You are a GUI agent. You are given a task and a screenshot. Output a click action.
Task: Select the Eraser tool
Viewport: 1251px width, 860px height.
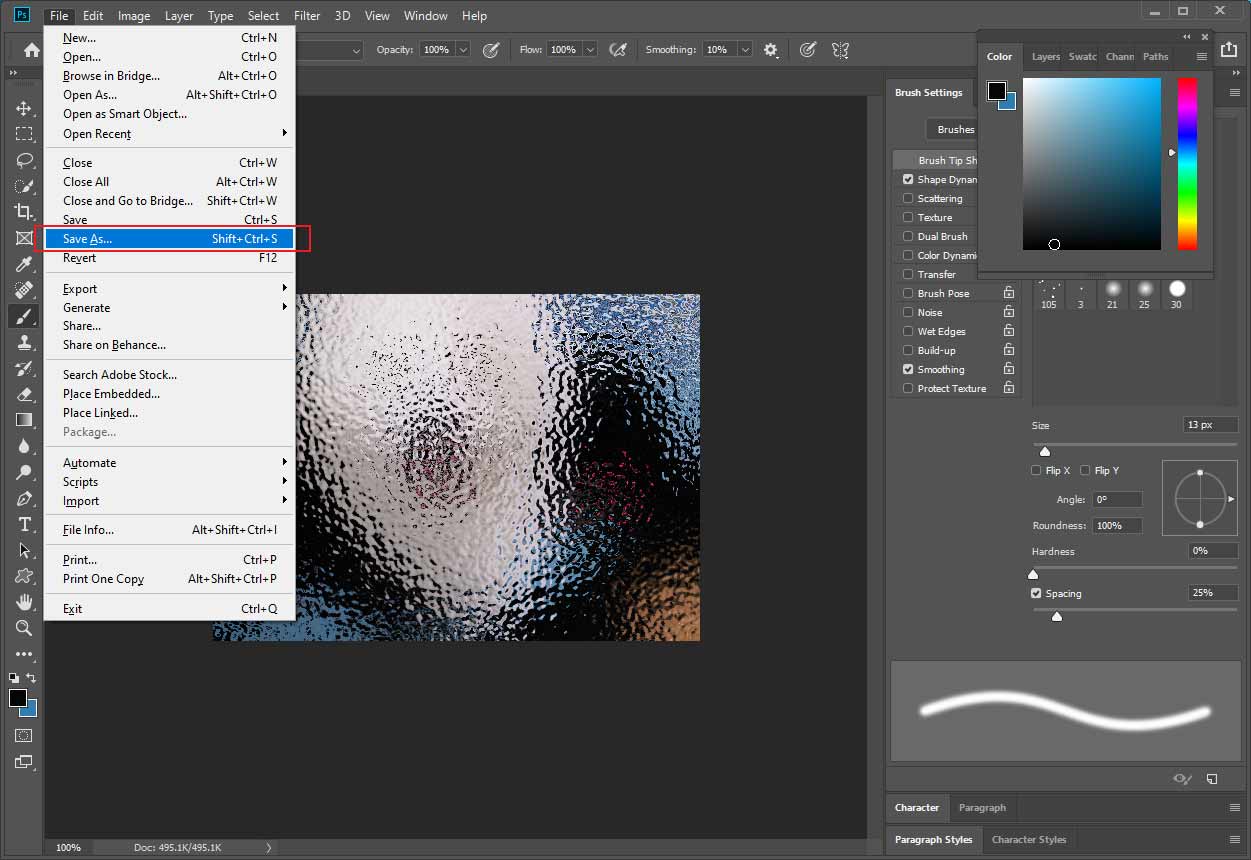click(24, 394)
